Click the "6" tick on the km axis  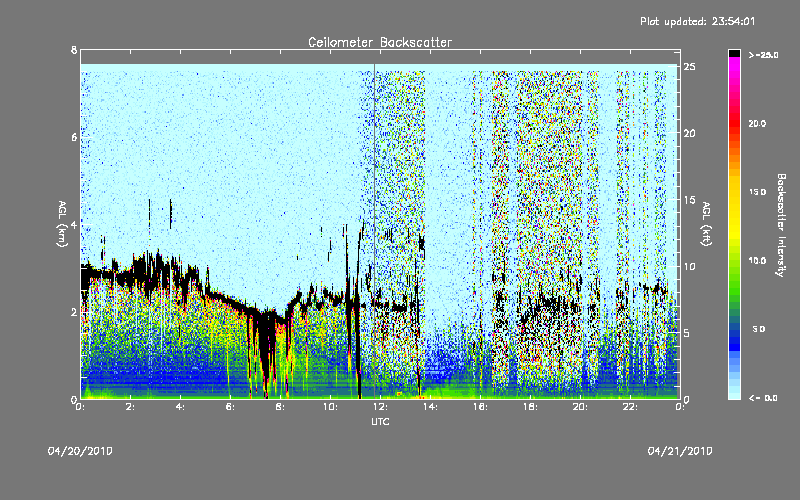74,137
